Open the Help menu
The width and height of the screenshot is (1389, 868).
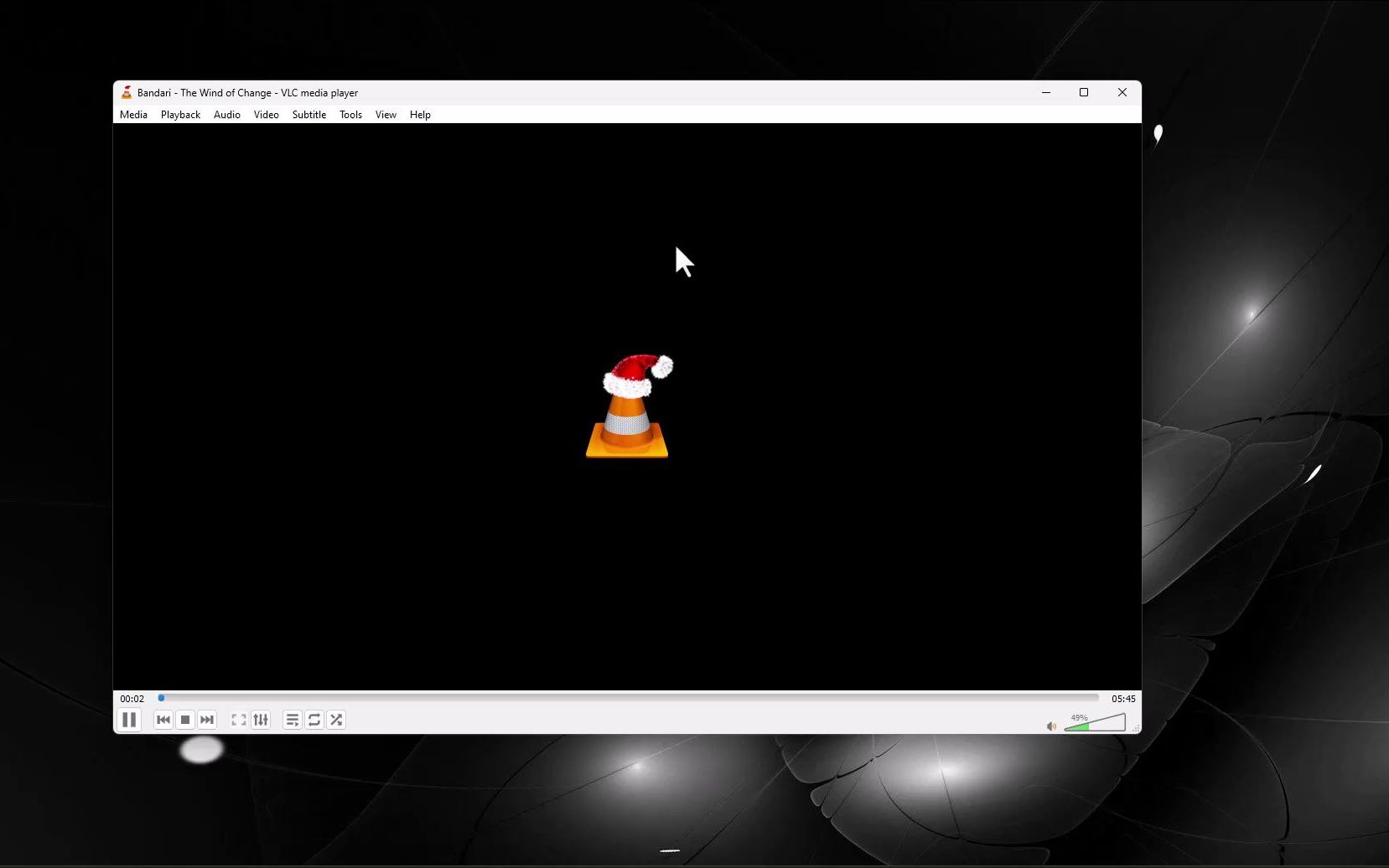coord(420,115)
